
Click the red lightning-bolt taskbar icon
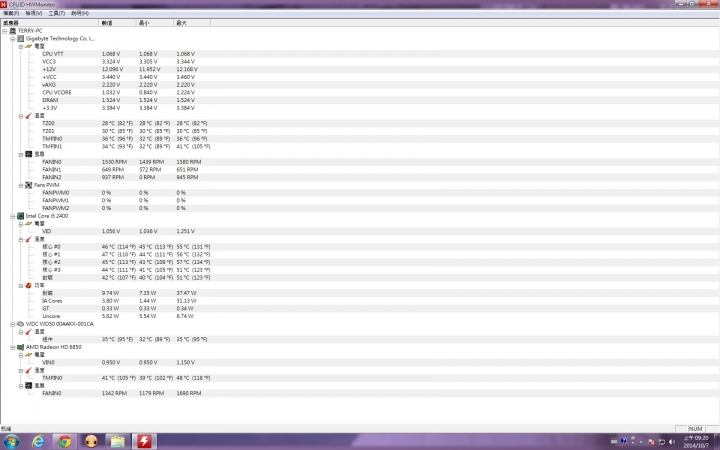[144, 442]
